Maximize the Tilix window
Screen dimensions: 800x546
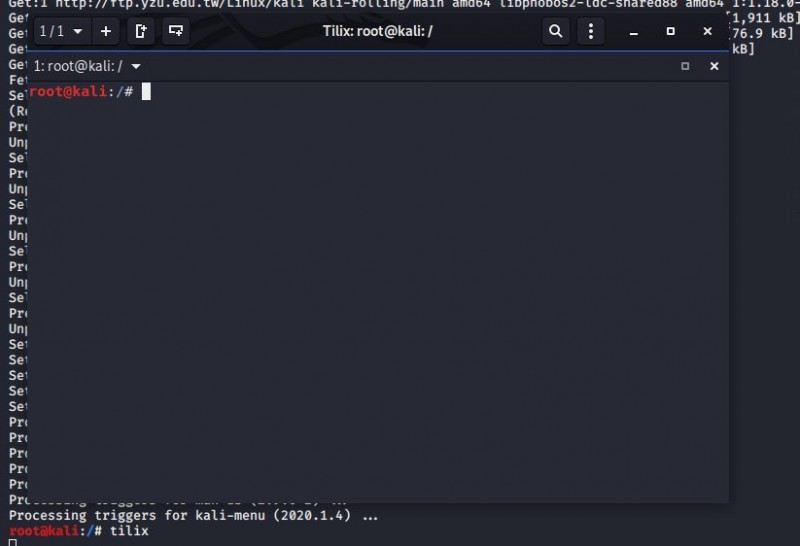click(670, 32)
